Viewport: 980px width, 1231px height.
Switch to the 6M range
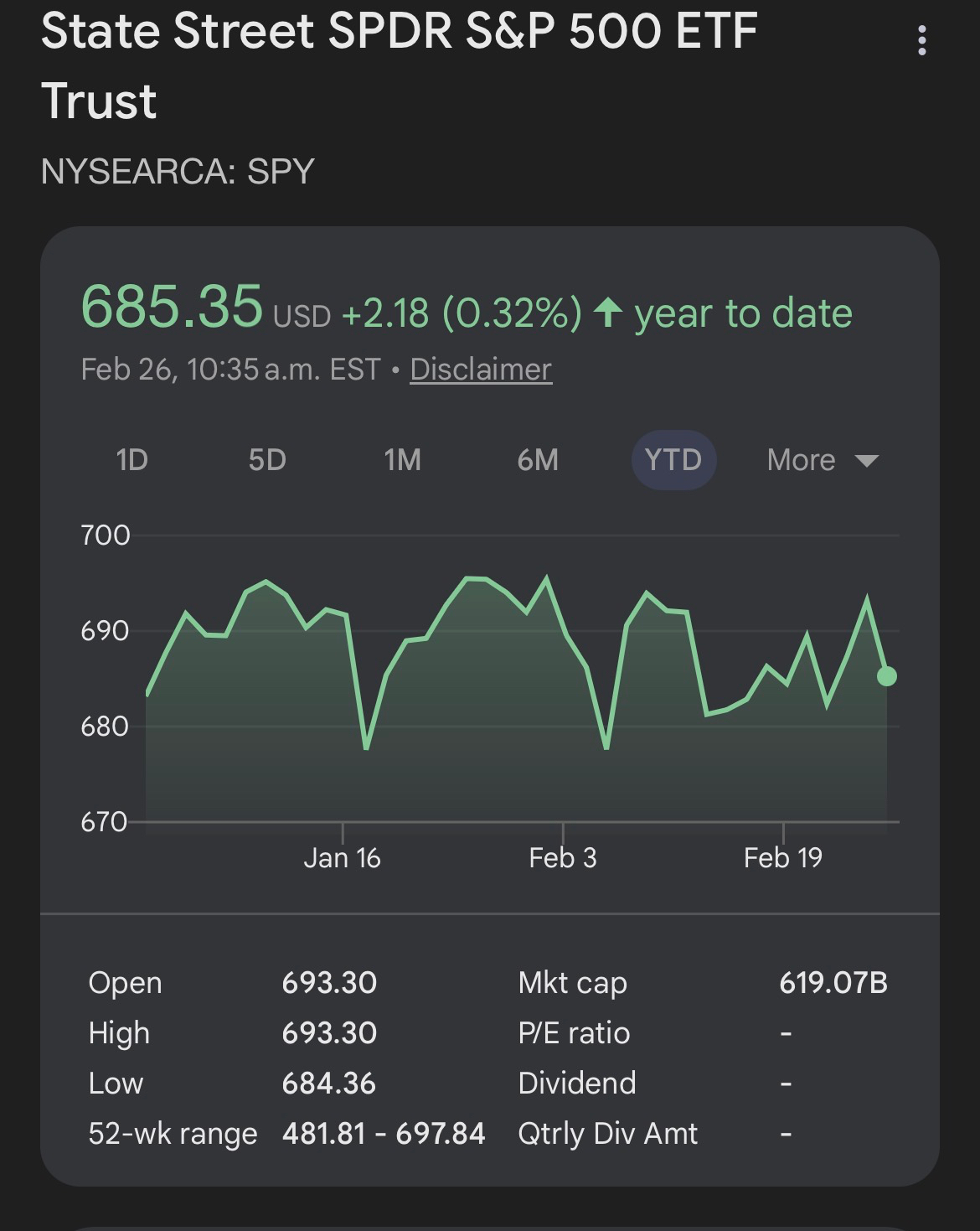point(538,460)
